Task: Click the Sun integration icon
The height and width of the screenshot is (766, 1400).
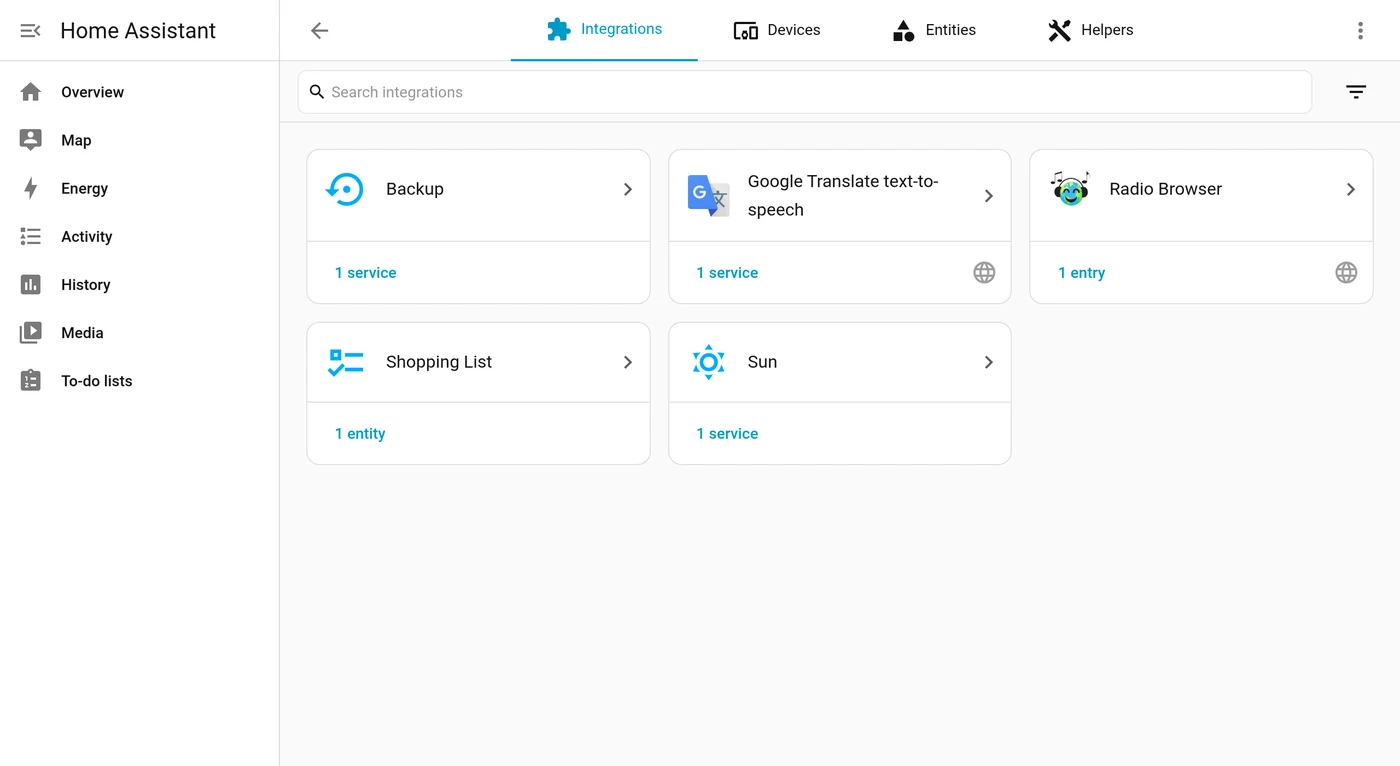Action: (708, 362)
